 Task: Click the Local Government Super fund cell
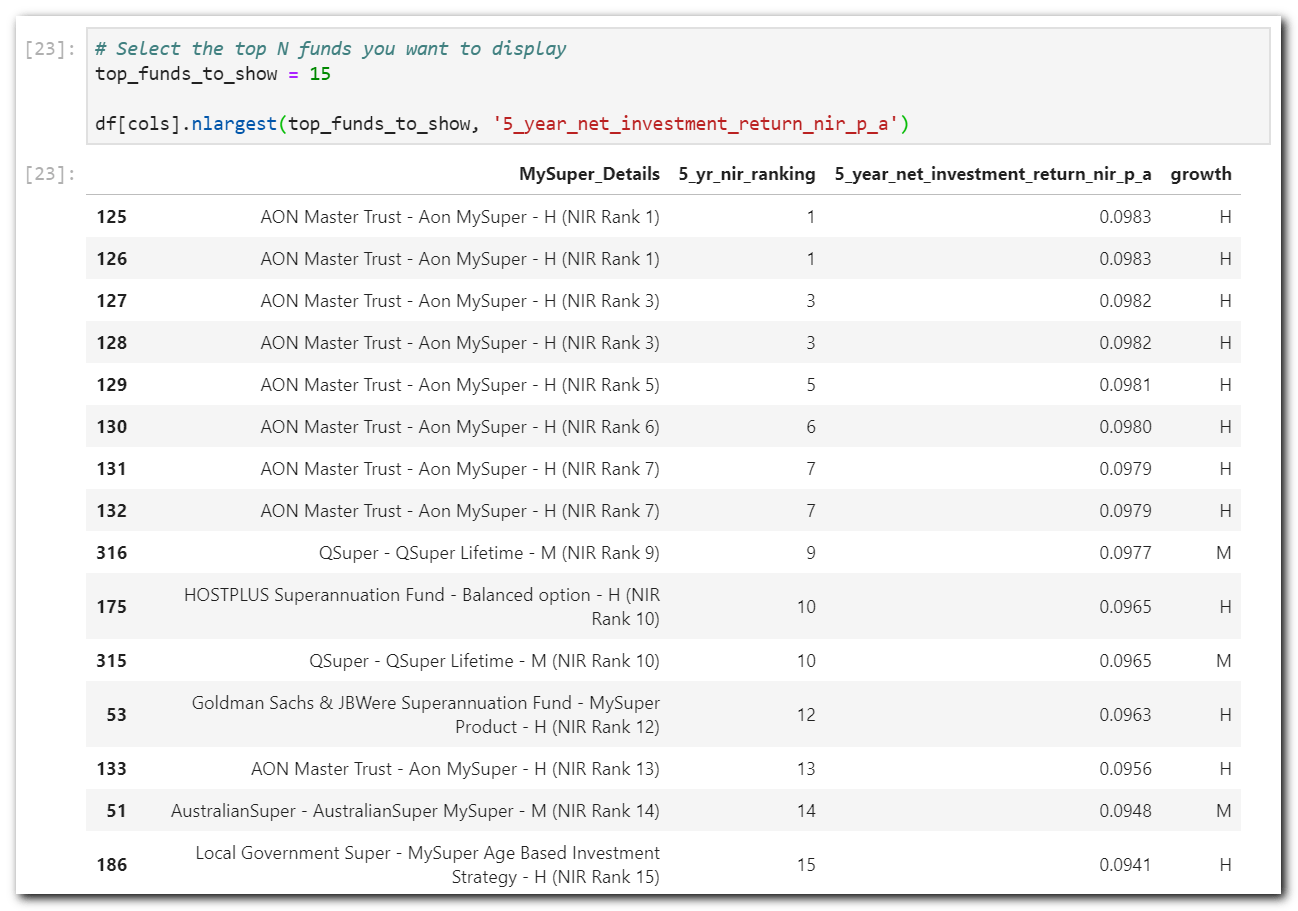point(427,864)
